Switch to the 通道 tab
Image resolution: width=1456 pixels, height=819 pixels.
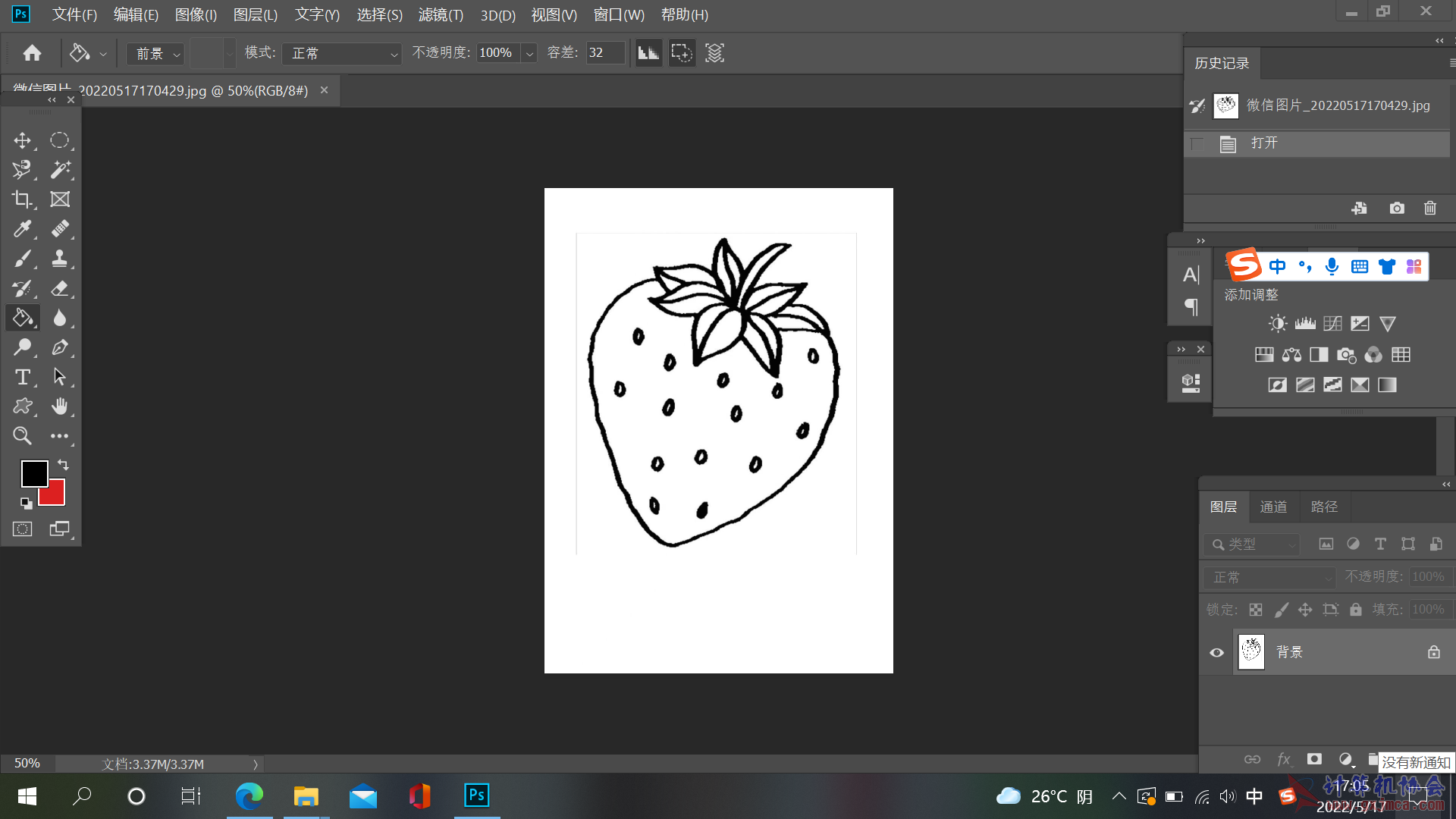coord(1272,507)
